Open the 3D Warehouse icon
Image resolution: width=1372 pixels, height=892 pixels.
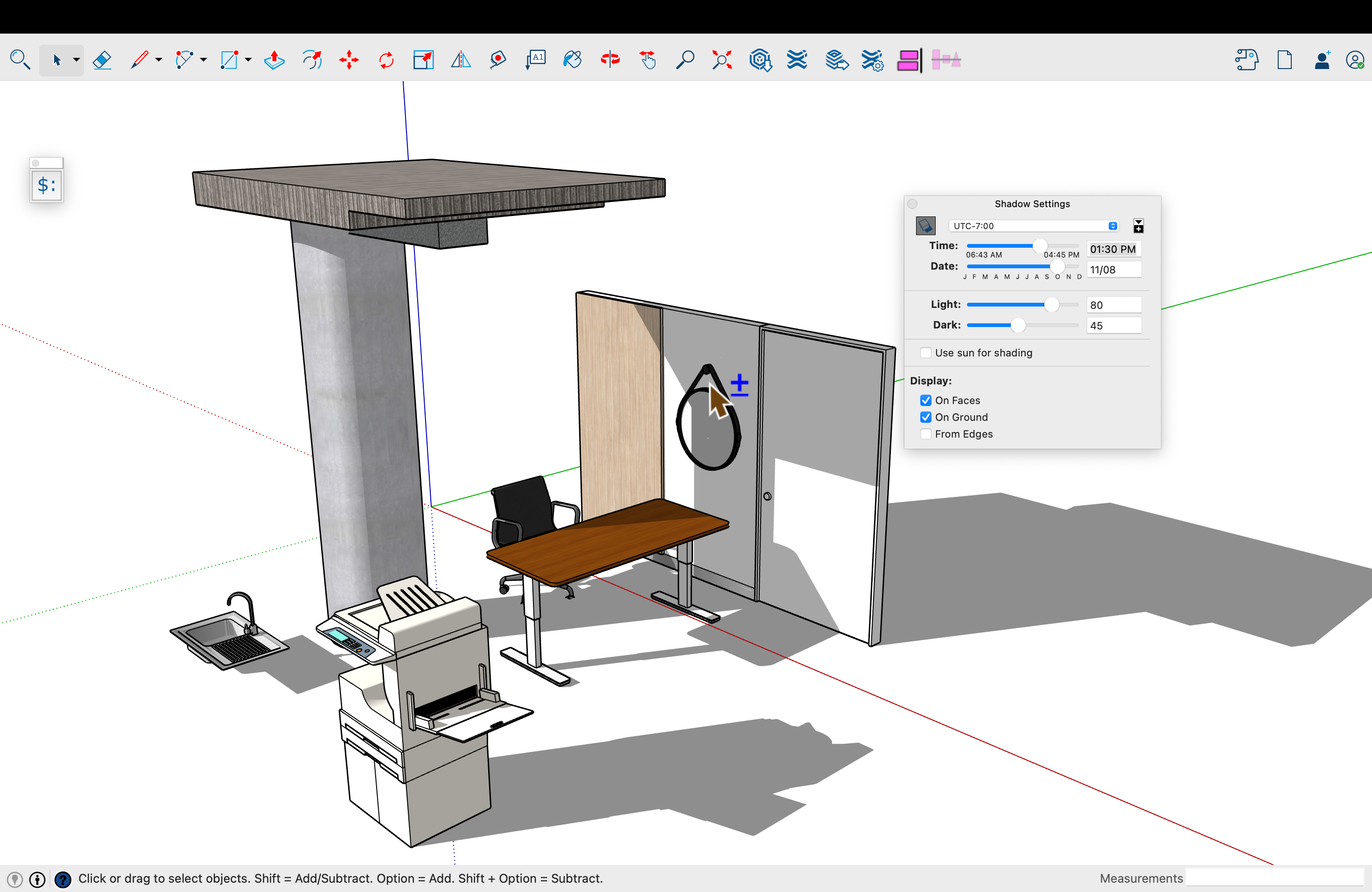click(760, 60)
